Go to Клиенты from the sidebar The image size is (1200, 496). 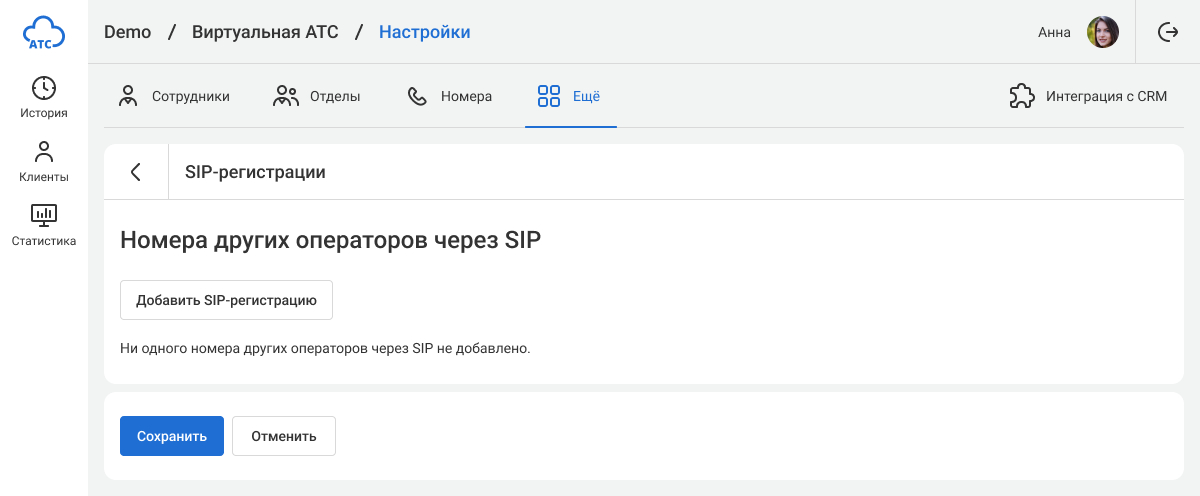[44, 161]
